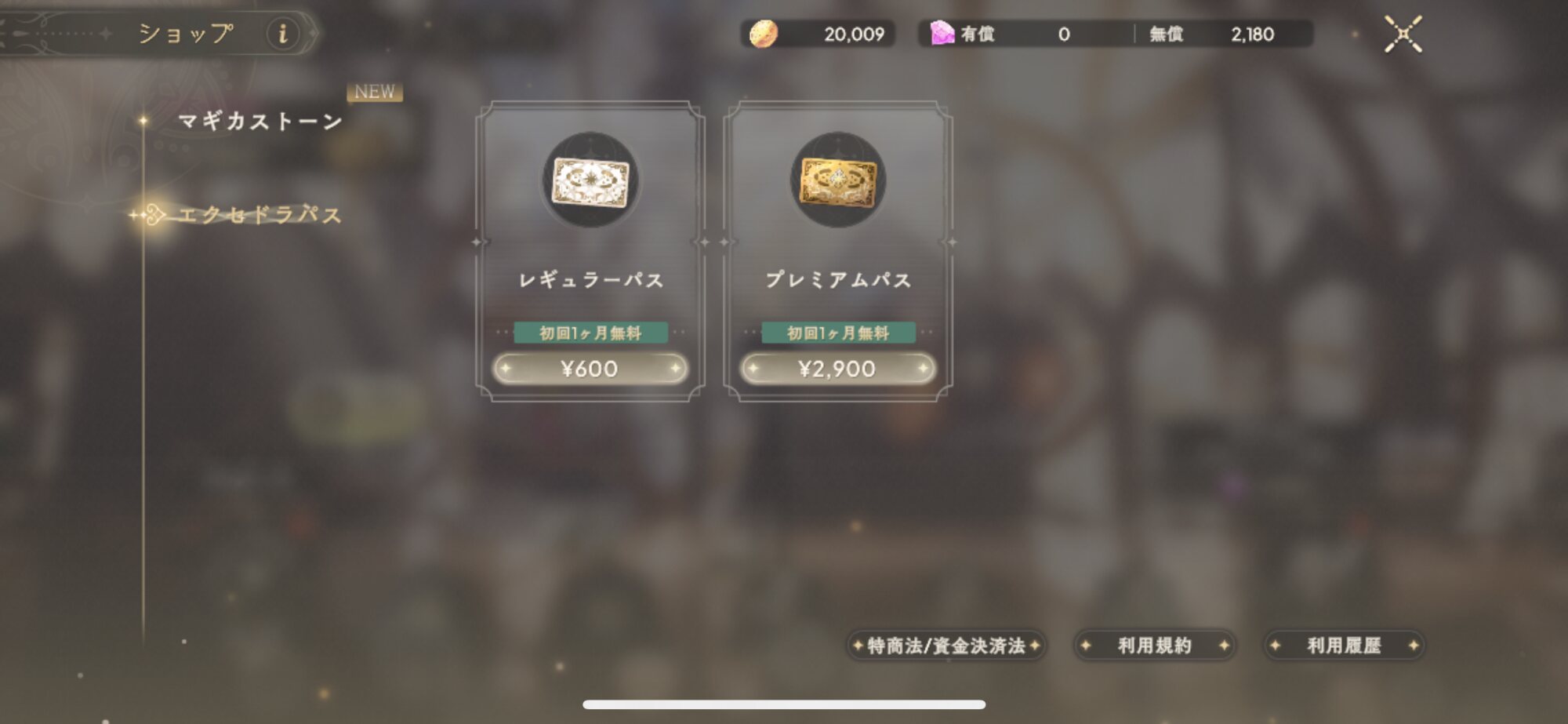This screenshot has height=724, width=1568.
Task: Close the shop with the X icon
Action: (x=1403, y=34)
